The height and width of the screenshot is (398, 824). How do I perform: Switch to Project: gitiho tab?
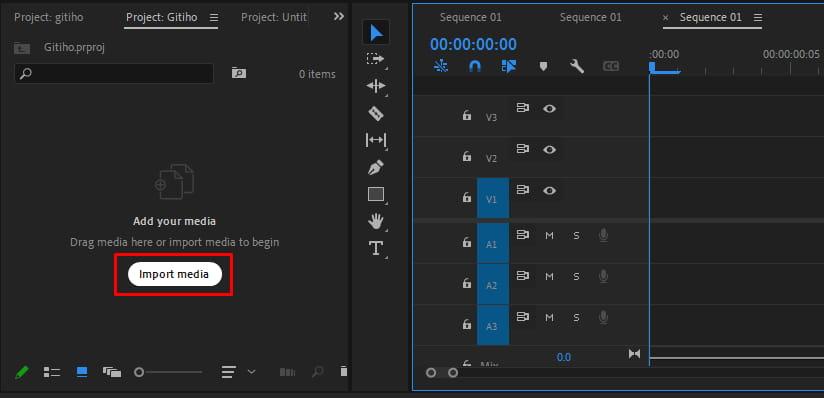click(x=48, y=17)
